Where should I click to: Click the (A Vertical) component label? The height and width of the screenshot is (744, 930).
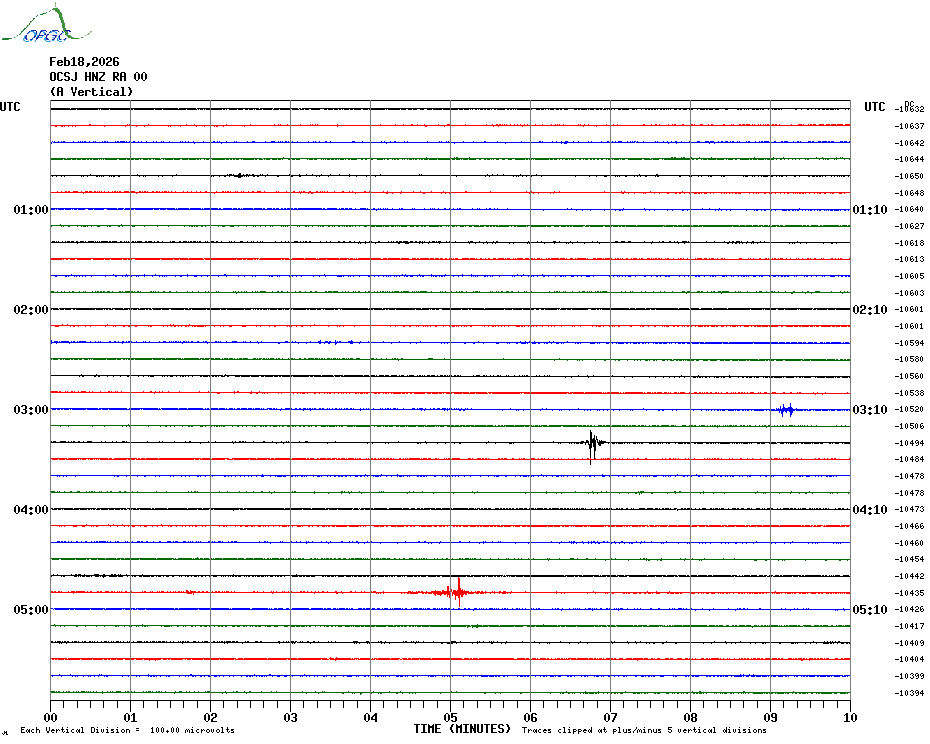tap(91, 92)
